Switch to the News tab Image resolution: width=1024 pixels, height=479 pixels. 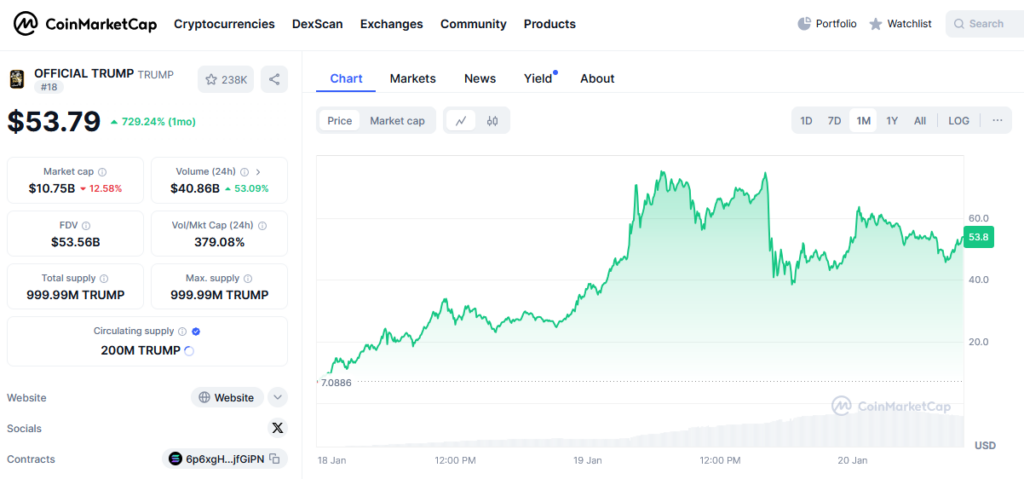480,78
